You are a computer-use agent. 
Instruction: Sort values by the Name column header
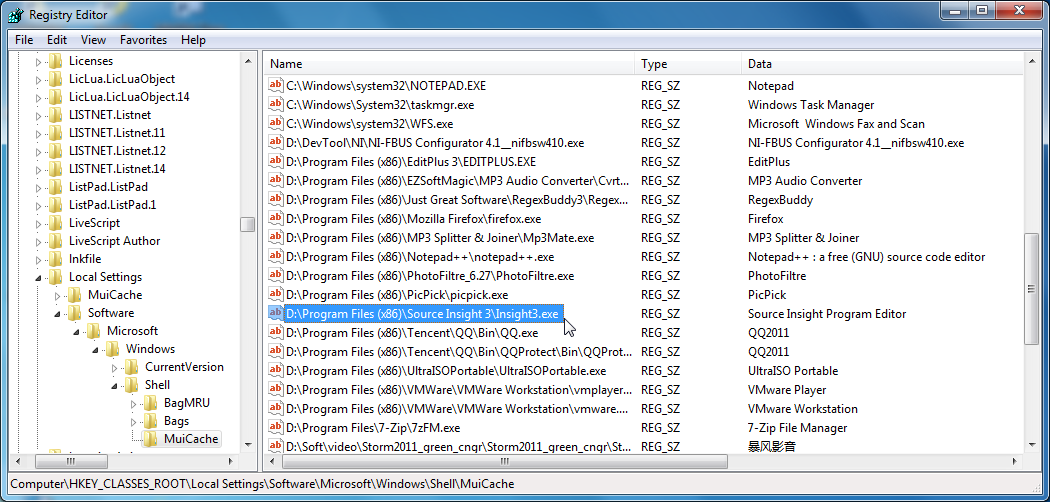coord(449,64)
